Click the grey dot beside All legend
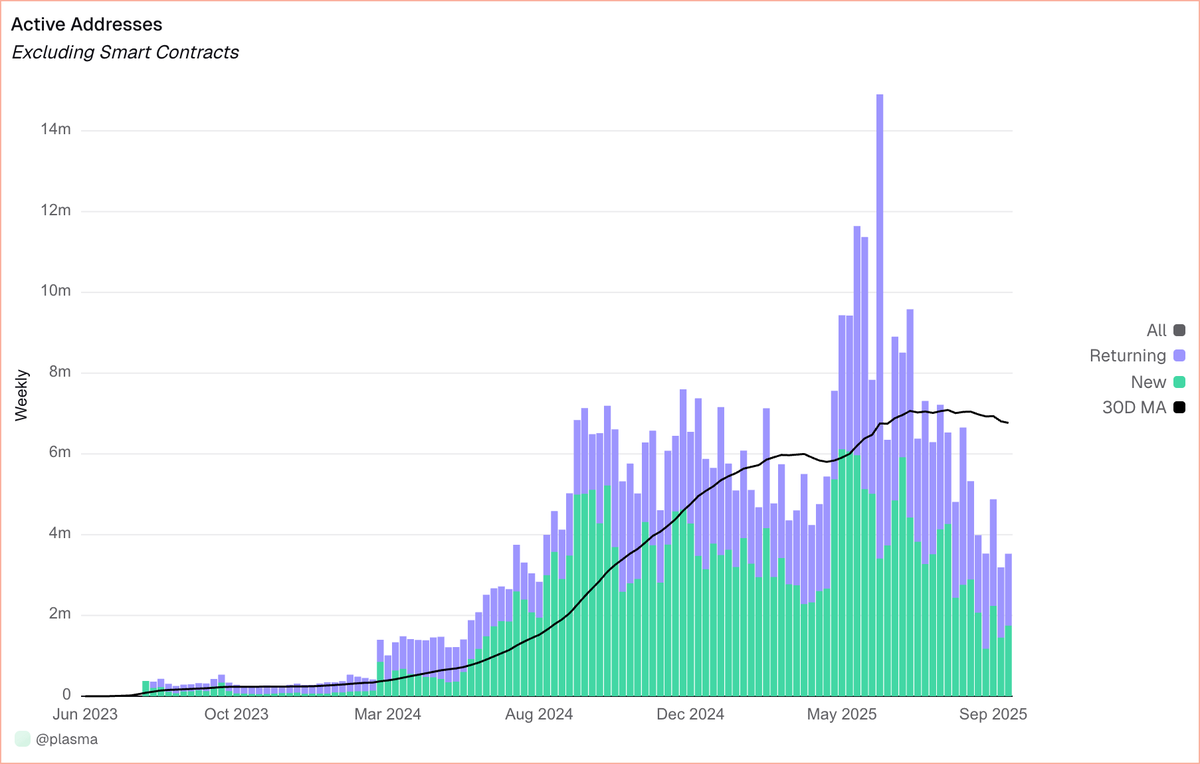Image resolution: width=1200 pixels, height=764 pixels. tap(1179, 330)
